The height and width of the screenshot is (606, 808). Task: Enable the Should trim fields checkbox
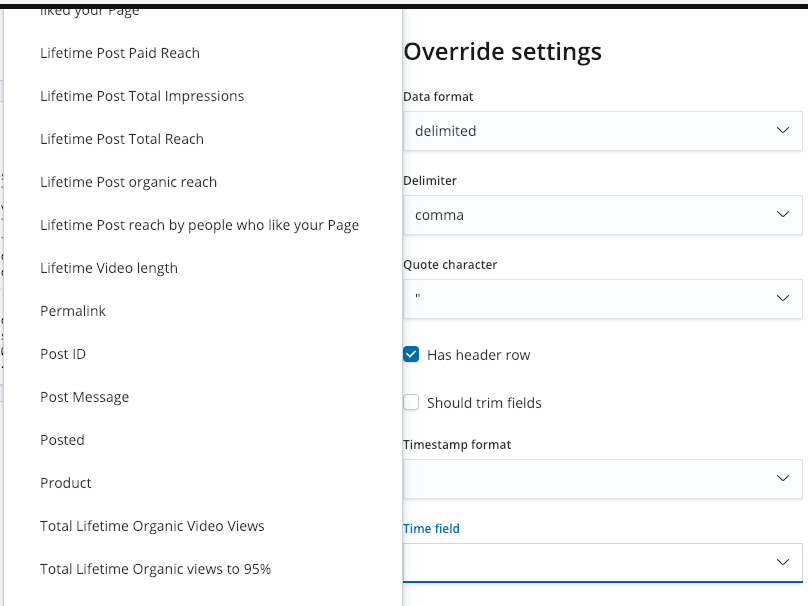(x=411, y=402)
